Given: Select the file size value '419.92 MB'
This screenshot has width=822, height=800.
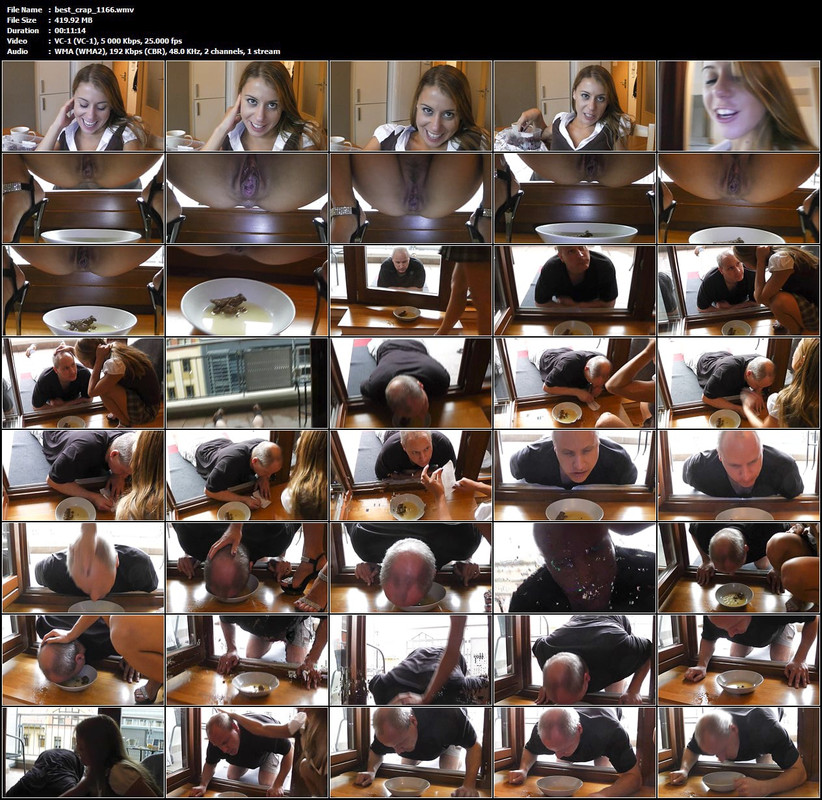Looking at the screenshot, I should [73, 20].
